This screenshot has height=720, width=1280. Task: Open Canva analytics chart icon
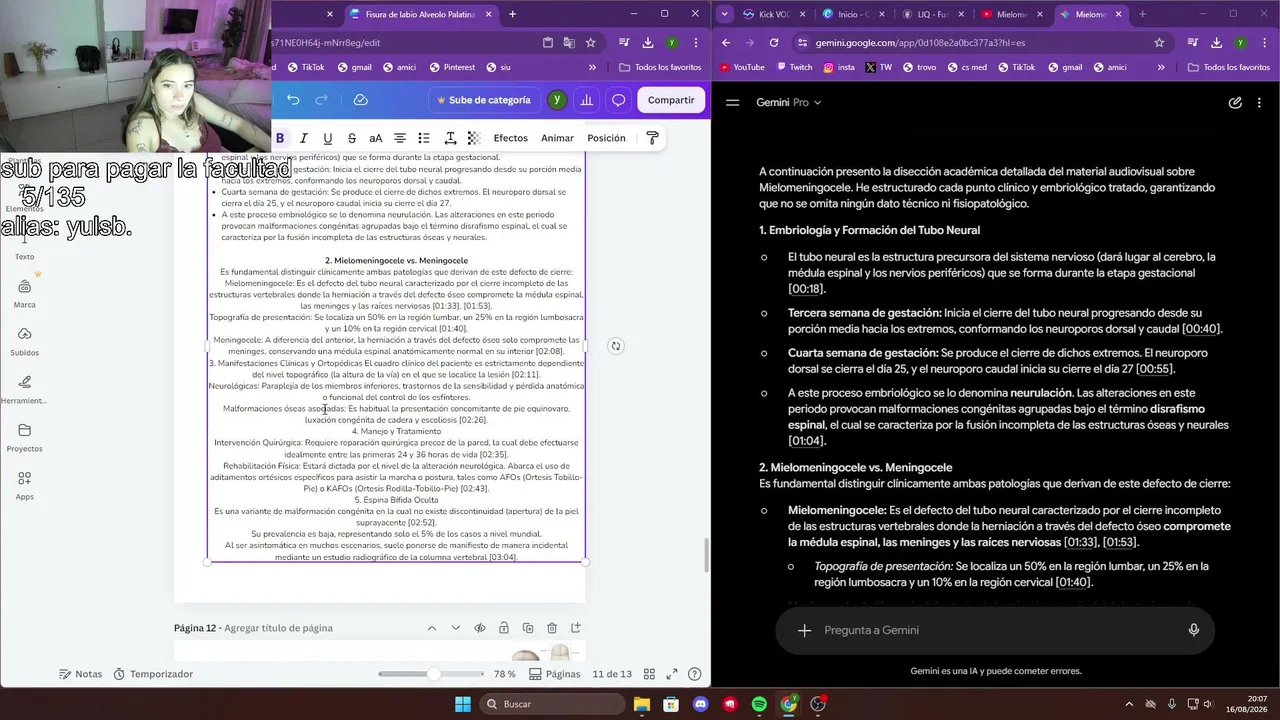[587, 100]
